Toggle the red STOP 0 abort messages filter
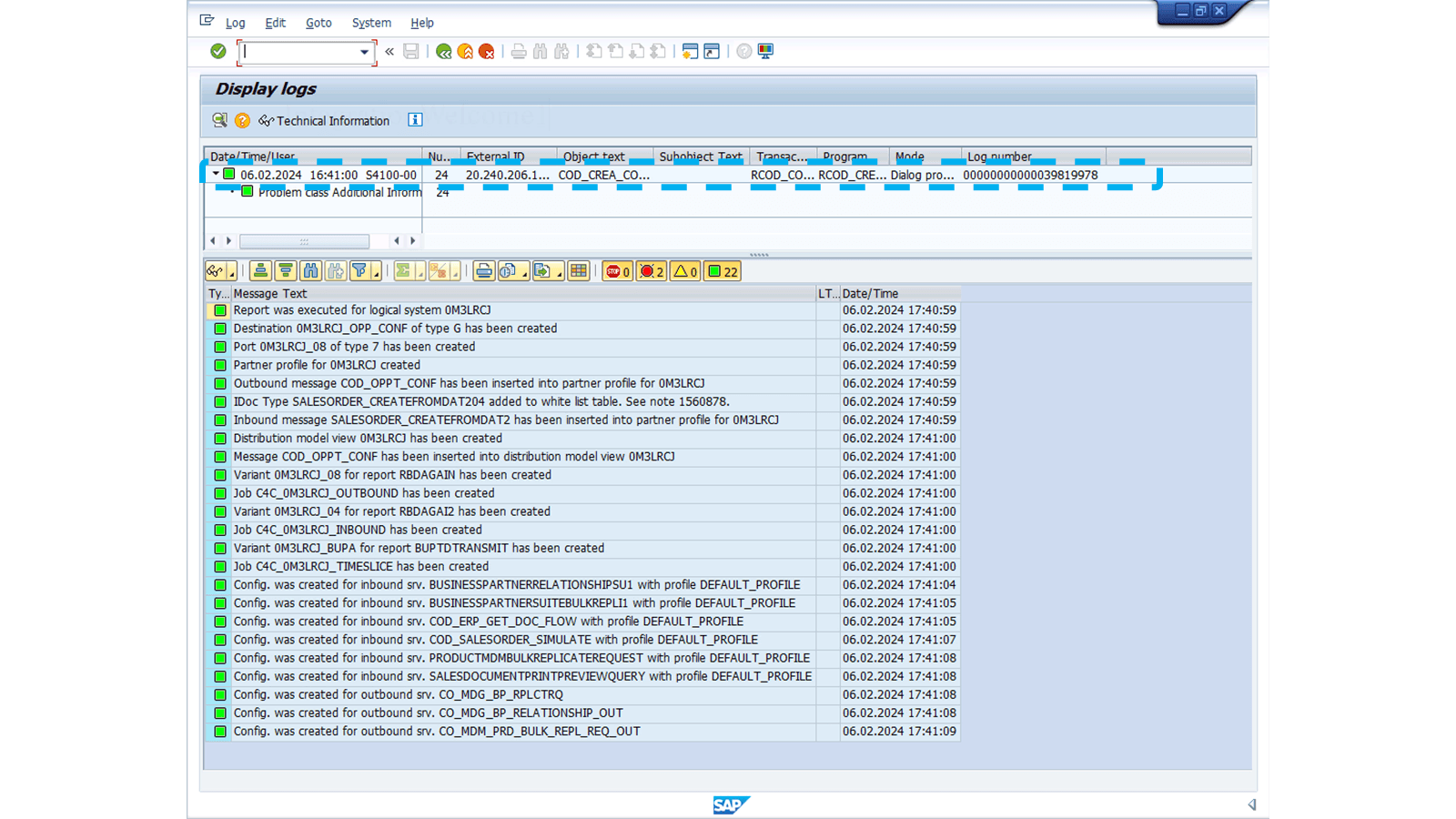Image resolution: width=1456 pixels, height=819 pixels. (618, 271)
